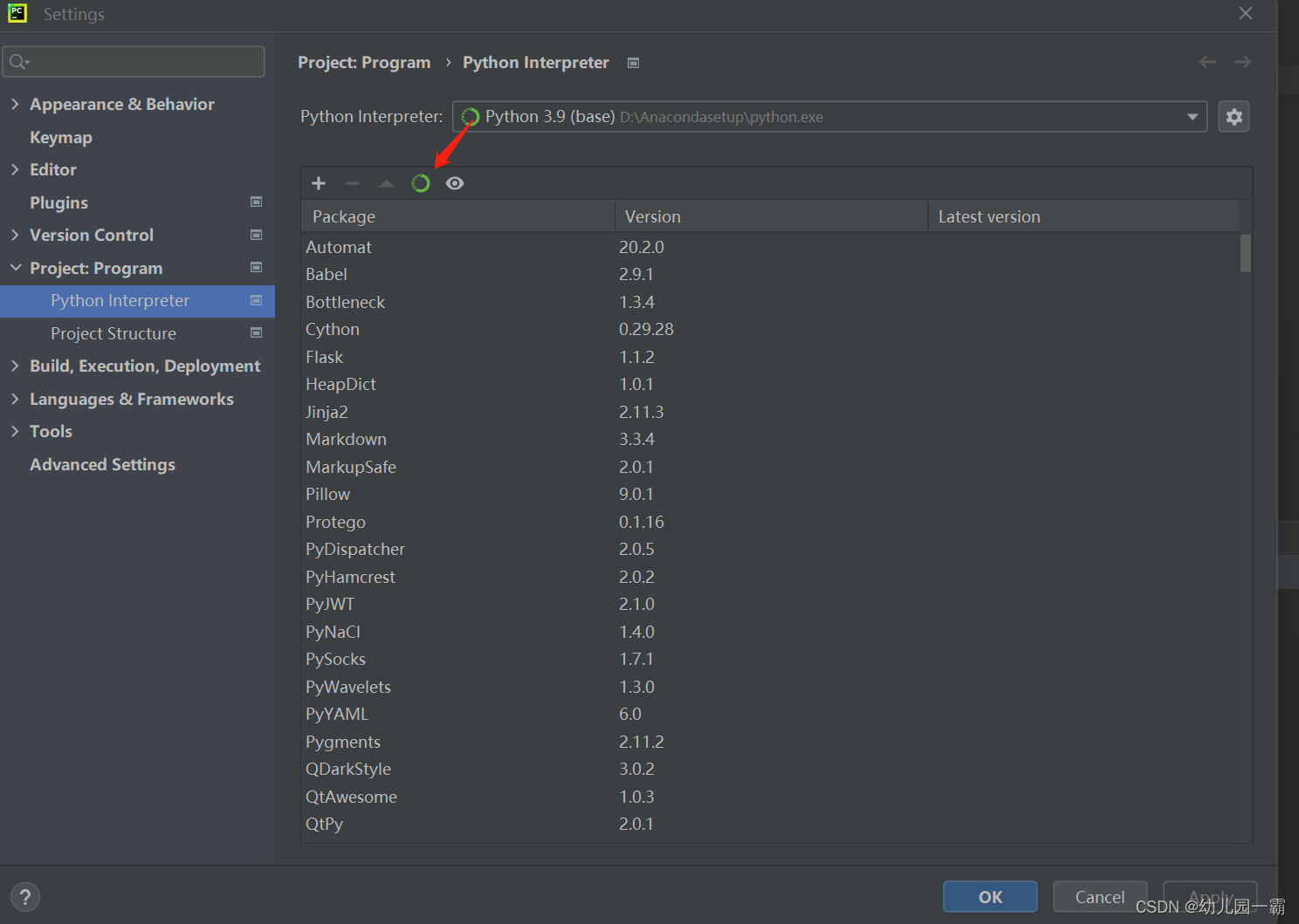1299x924 pixels.
Task: Select the Jinja2 package row
Action: tap(770, 412)
